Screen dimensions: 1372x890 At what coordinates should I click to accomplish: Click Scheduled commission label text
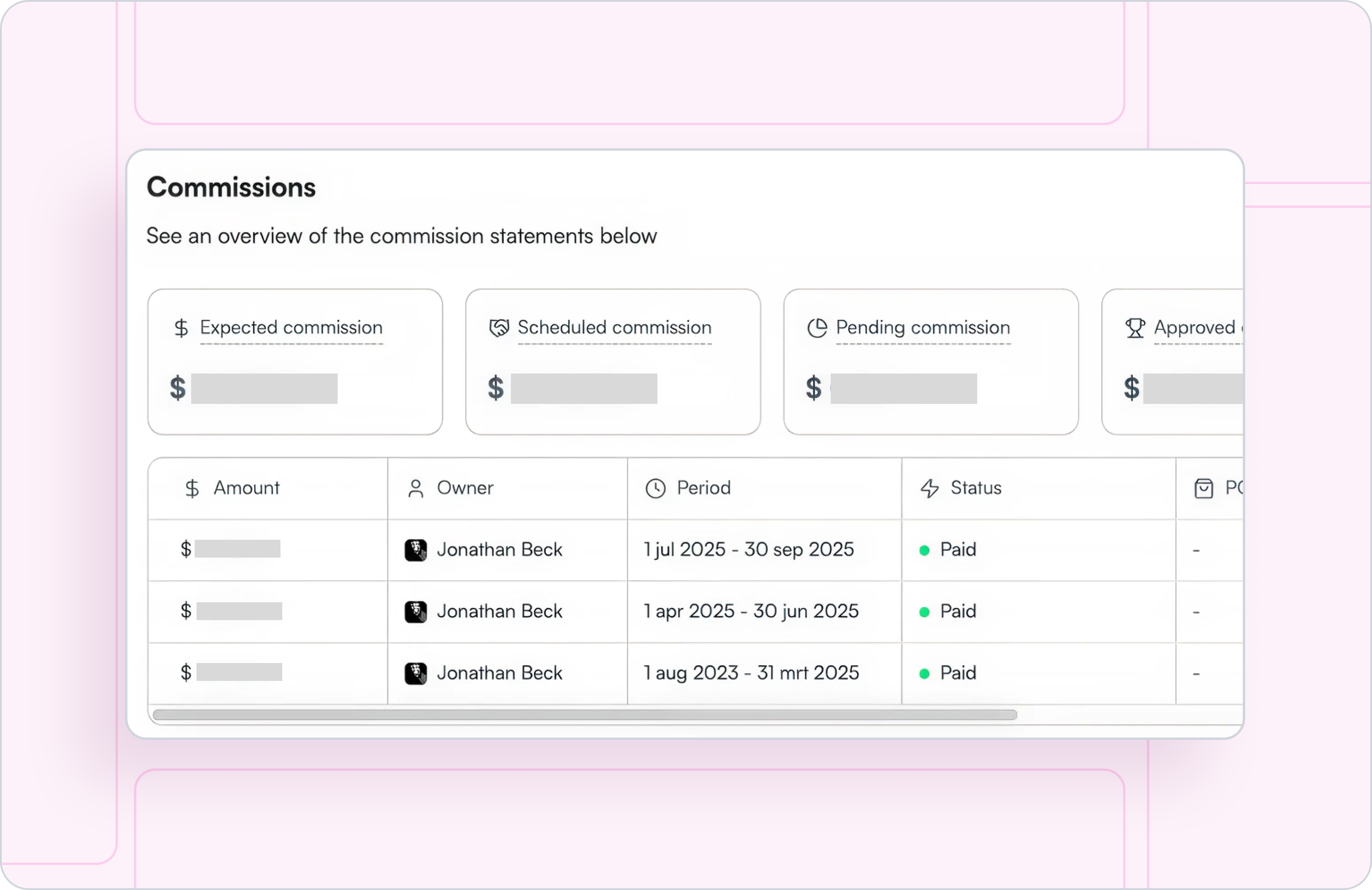(x=614, y=327)
